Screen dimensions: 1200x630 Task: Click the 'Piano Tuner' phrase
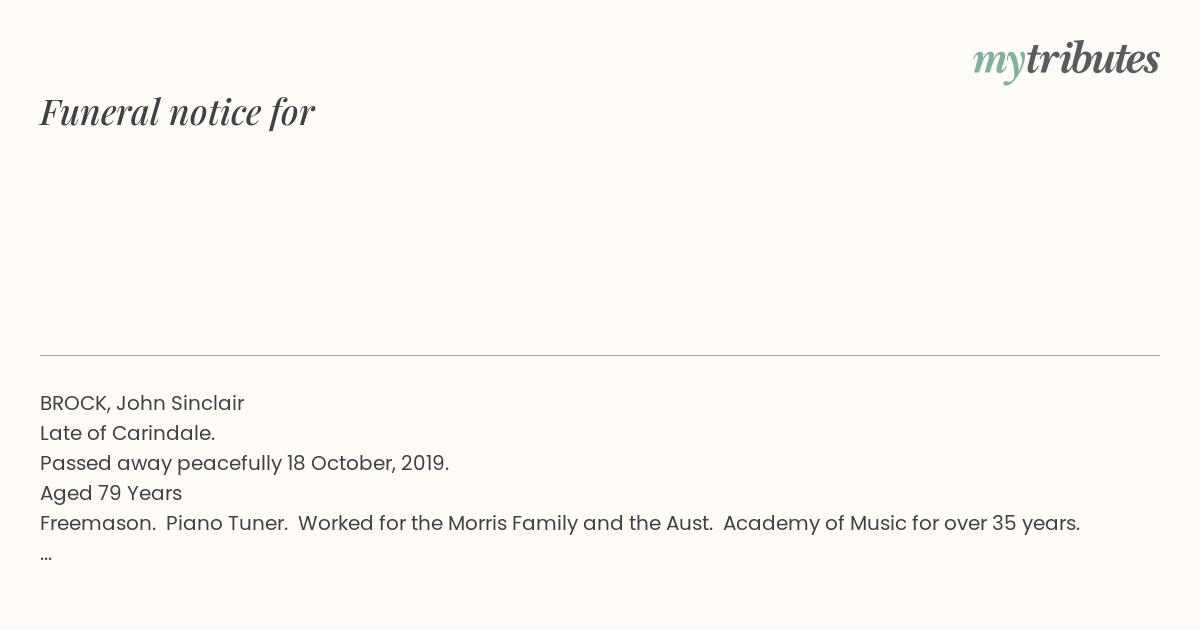(227, 523)
